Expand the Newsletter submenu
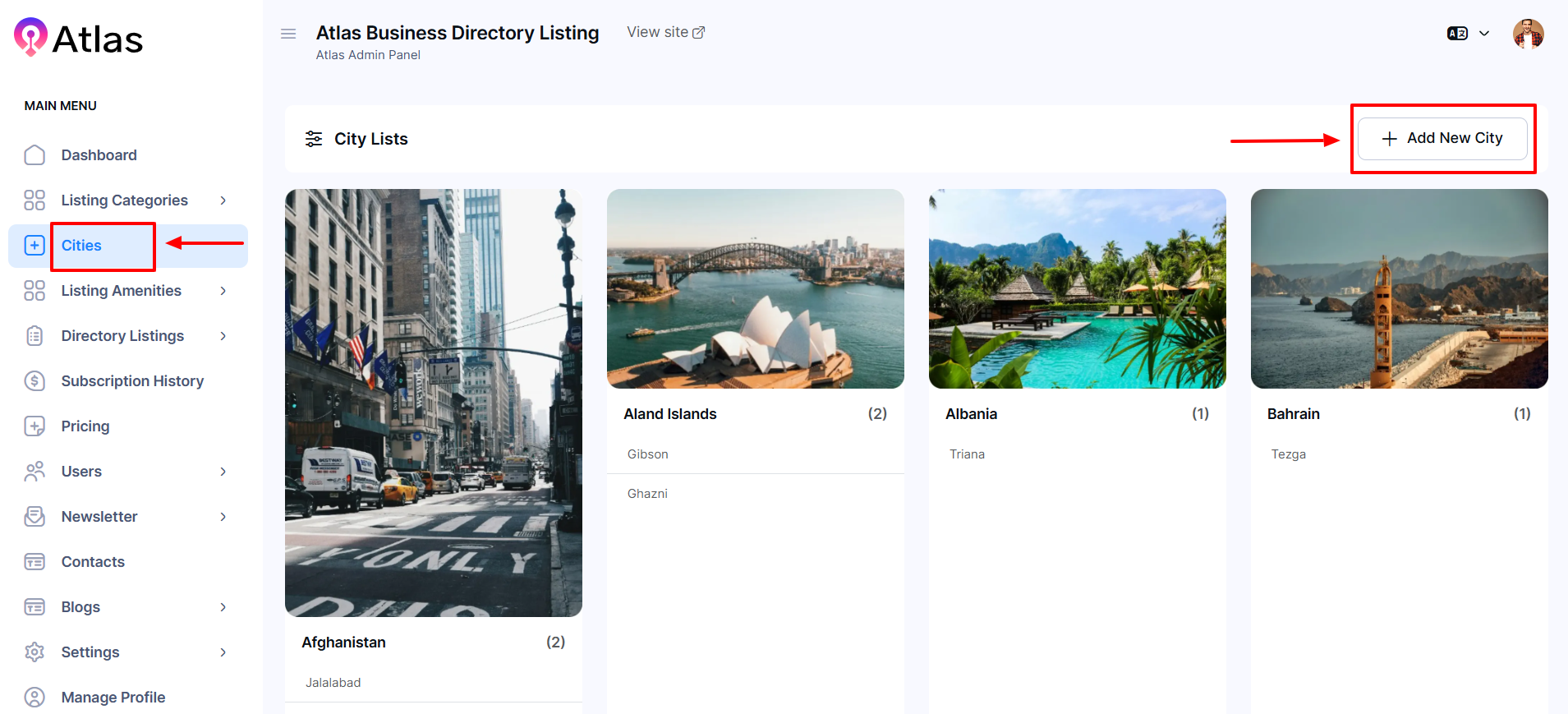Image resolution: width=1568 pixels, height=714 pixels. point(223,517)
